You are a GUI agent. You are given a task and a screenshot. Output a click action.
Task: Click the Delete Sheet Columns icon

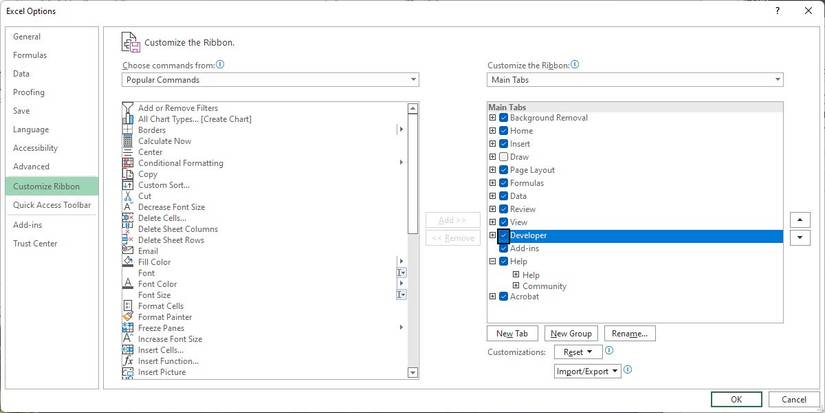click(128, 229)
